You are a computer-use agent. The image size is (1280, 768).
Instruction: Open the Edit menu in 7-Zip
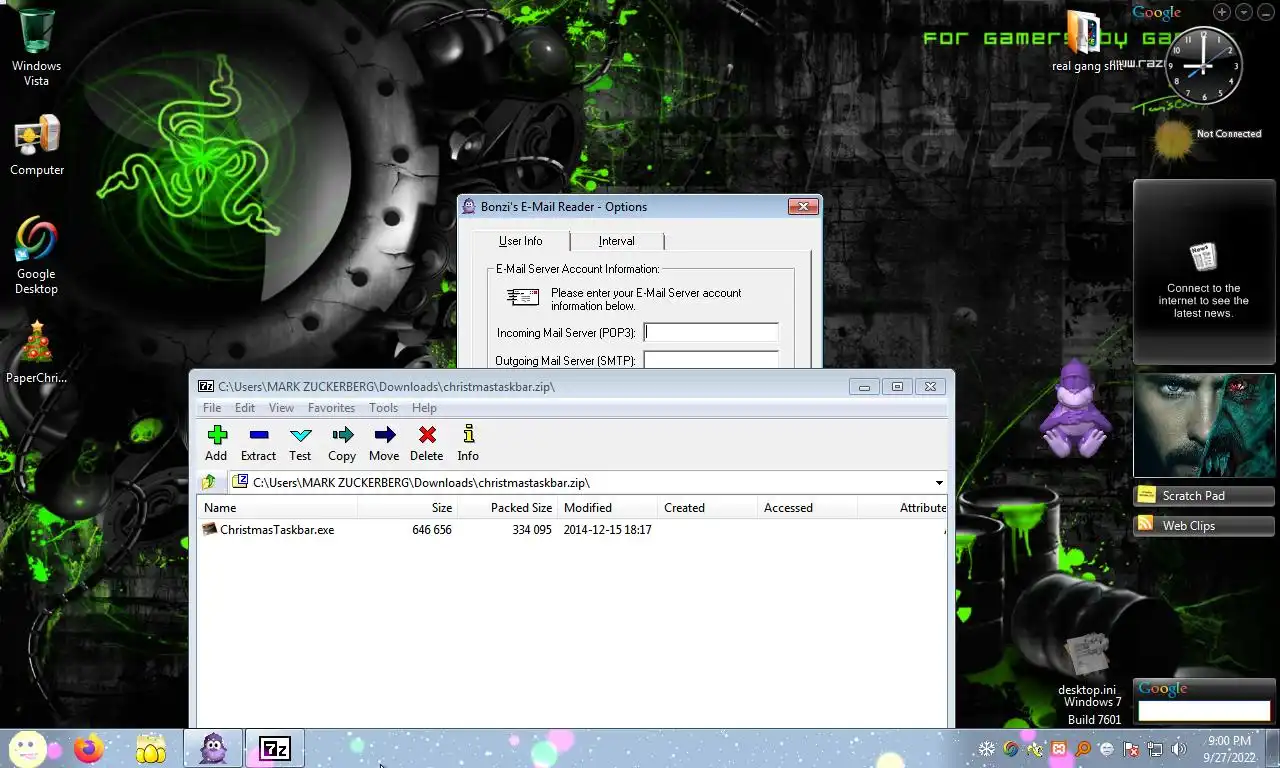click(x=245, y=408)
